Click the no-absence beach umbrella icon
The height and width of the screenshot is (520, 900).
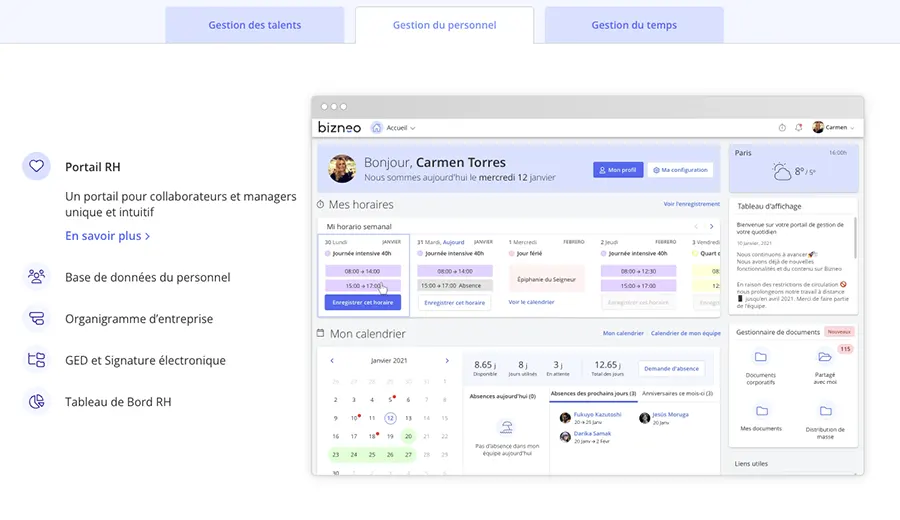point(506,427)
